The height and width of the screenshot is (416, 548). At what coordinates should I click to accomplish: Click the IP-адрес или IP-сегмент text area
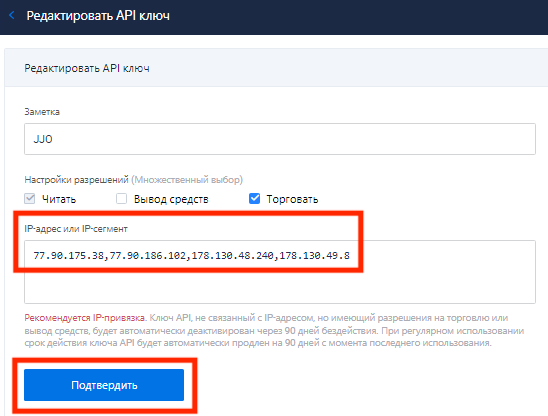280,272
